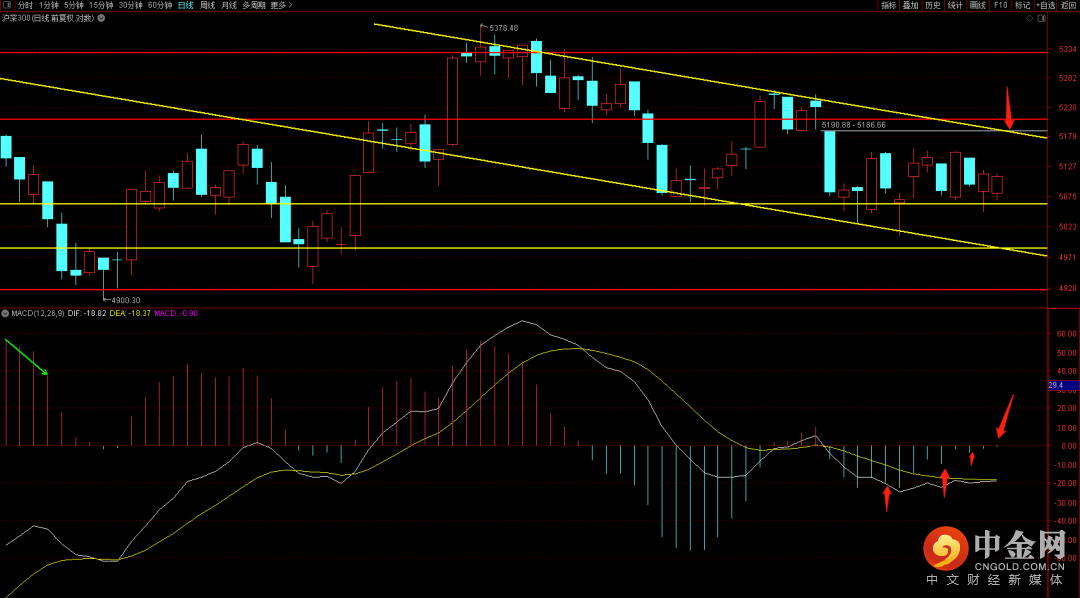The image size is (1080, 598).
Task: Open the 画线 drawing tools
Action: pyautogui.click(x=977, y=5)
